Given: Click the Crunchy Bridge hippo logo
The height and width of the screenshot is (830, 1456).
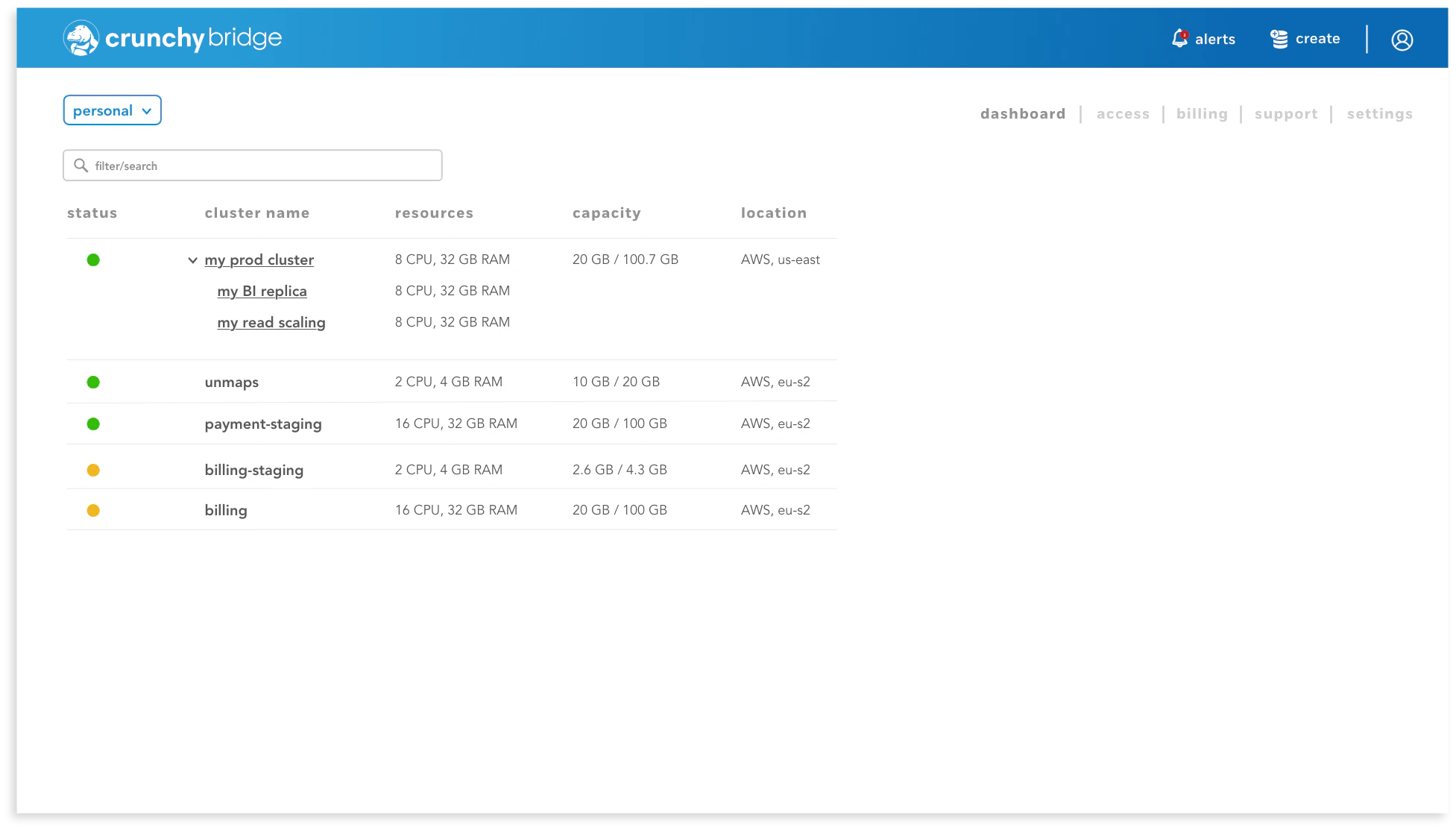Looking at the screenshot, I should coord(81,38).
